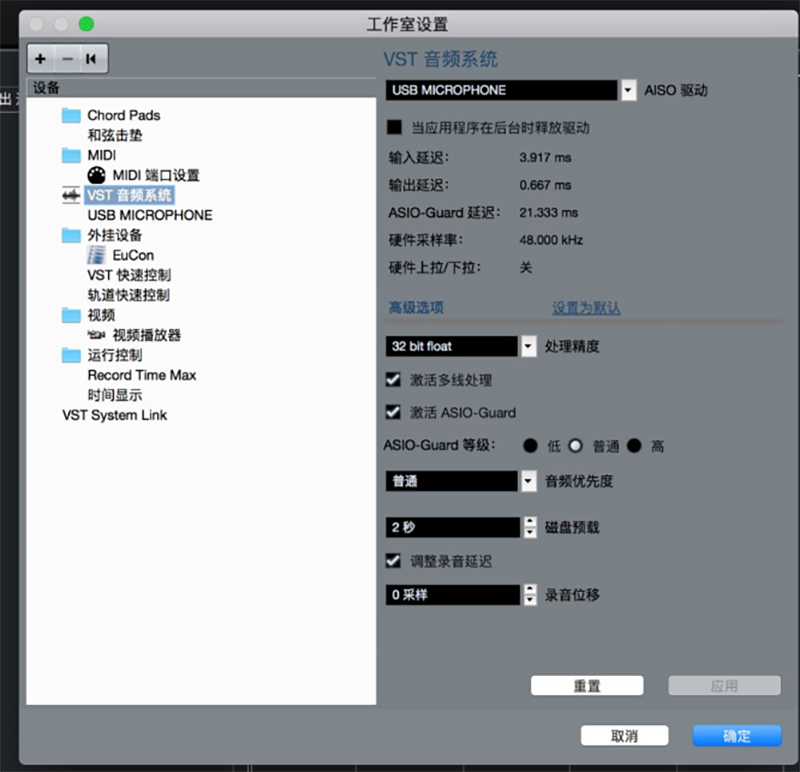This screenshot has height=772, width=800.
Task: Select the 高 ASIO-Guard level radio button
Action: [x=634, y=446]
